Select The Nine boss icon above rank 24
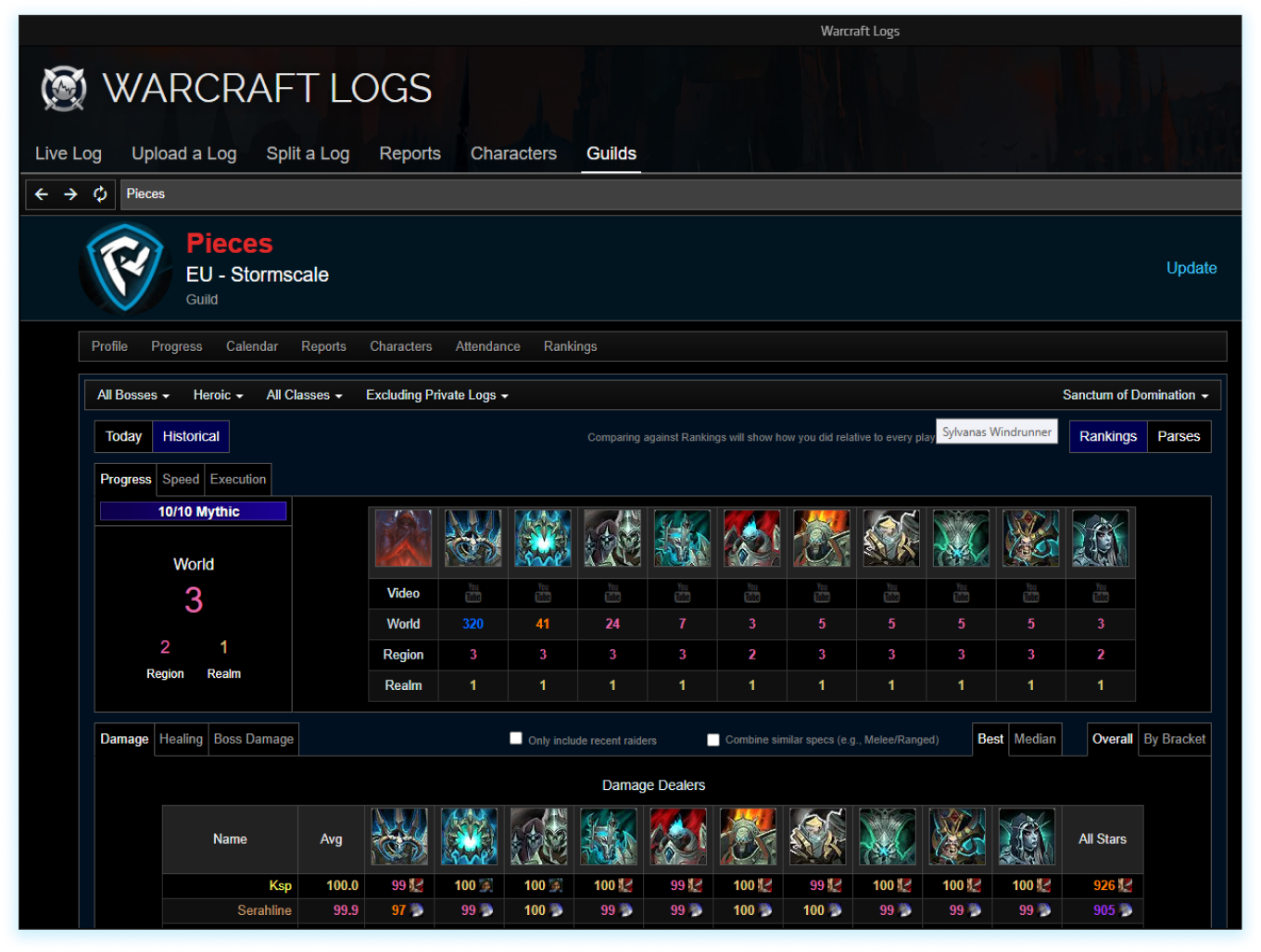1261x952 pixels. pos(612,538)
